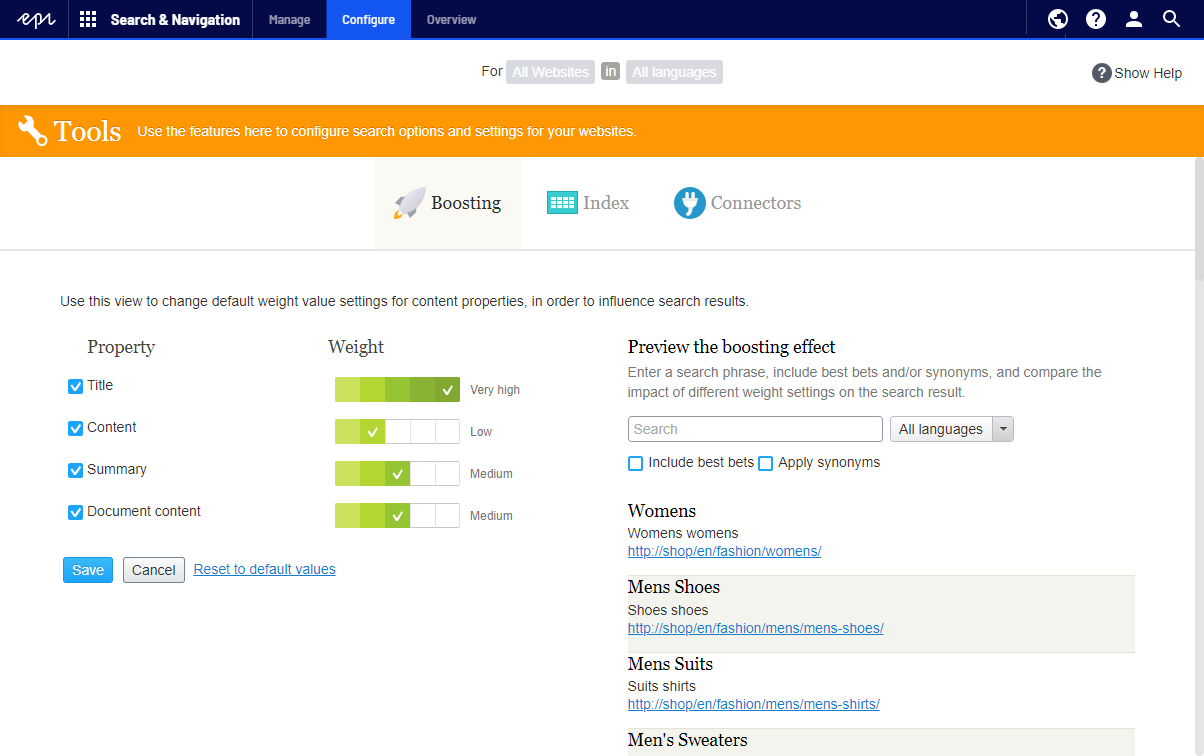Expand the All languages preview dropdown

pos(952,429)
